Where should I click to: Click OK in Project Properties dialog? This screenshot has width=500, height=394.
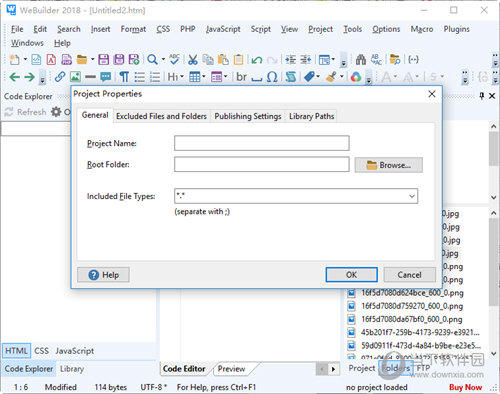[x=351, y=275]
